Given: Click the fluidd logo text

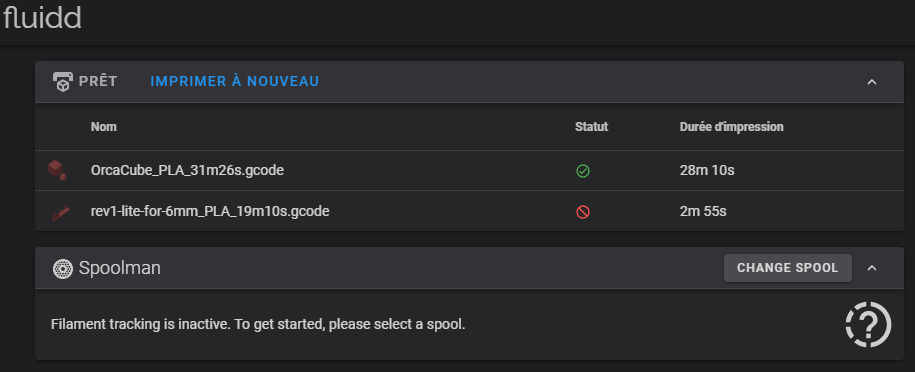Looking at the screenshot, I should [x=42, y=18].
